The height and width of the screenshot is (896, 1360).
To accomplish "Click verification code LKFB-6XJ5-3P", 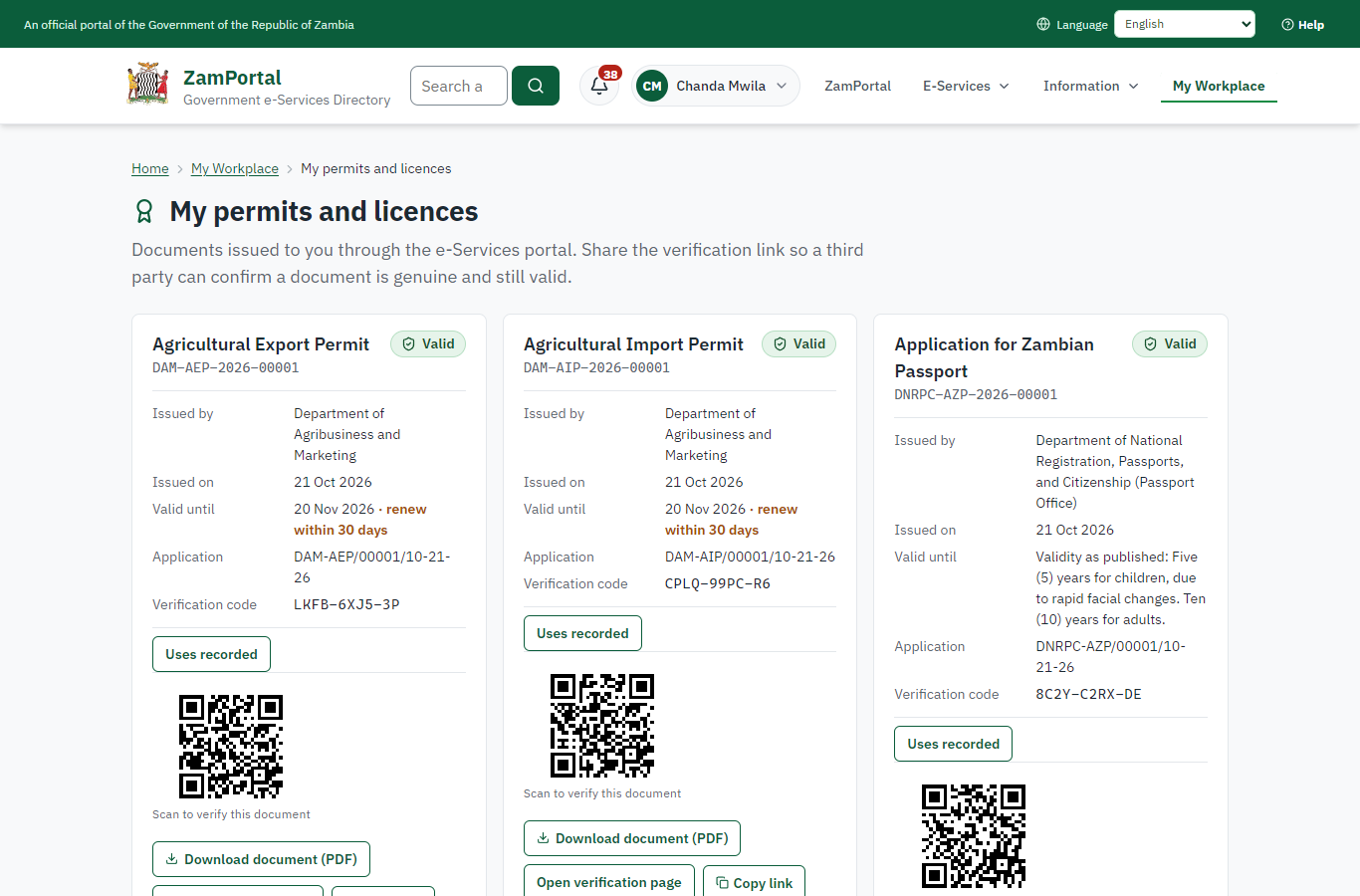I will coord(346,604).
